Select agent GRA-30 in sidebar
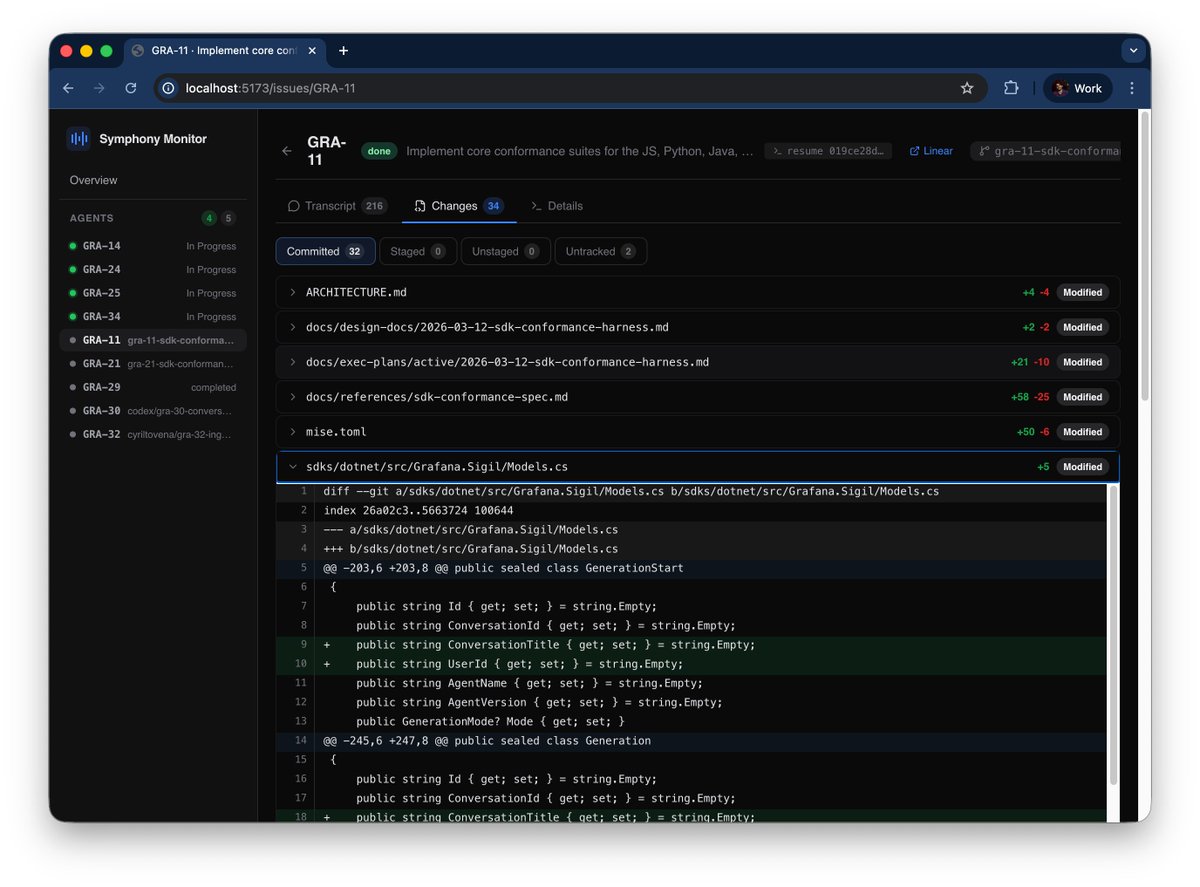This screenshot has height=887, width=1200. [x=152, y=410]
